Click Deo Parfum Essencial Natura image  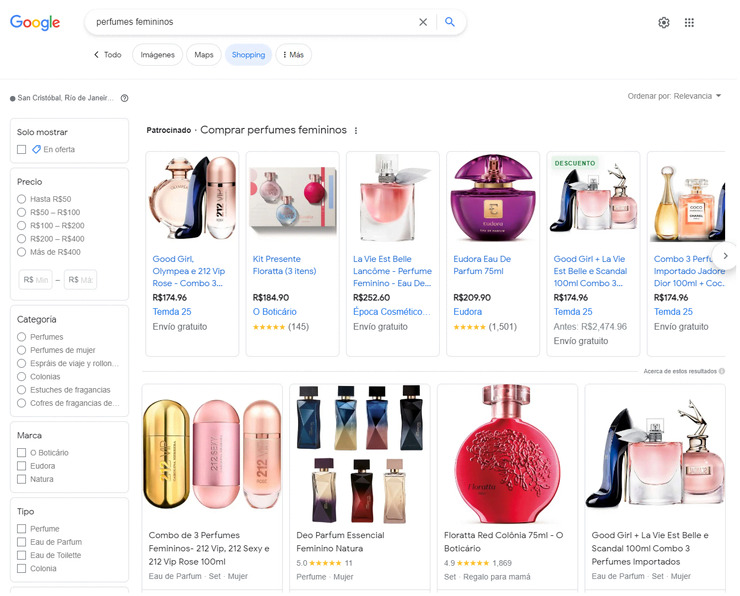click(360, 454)
